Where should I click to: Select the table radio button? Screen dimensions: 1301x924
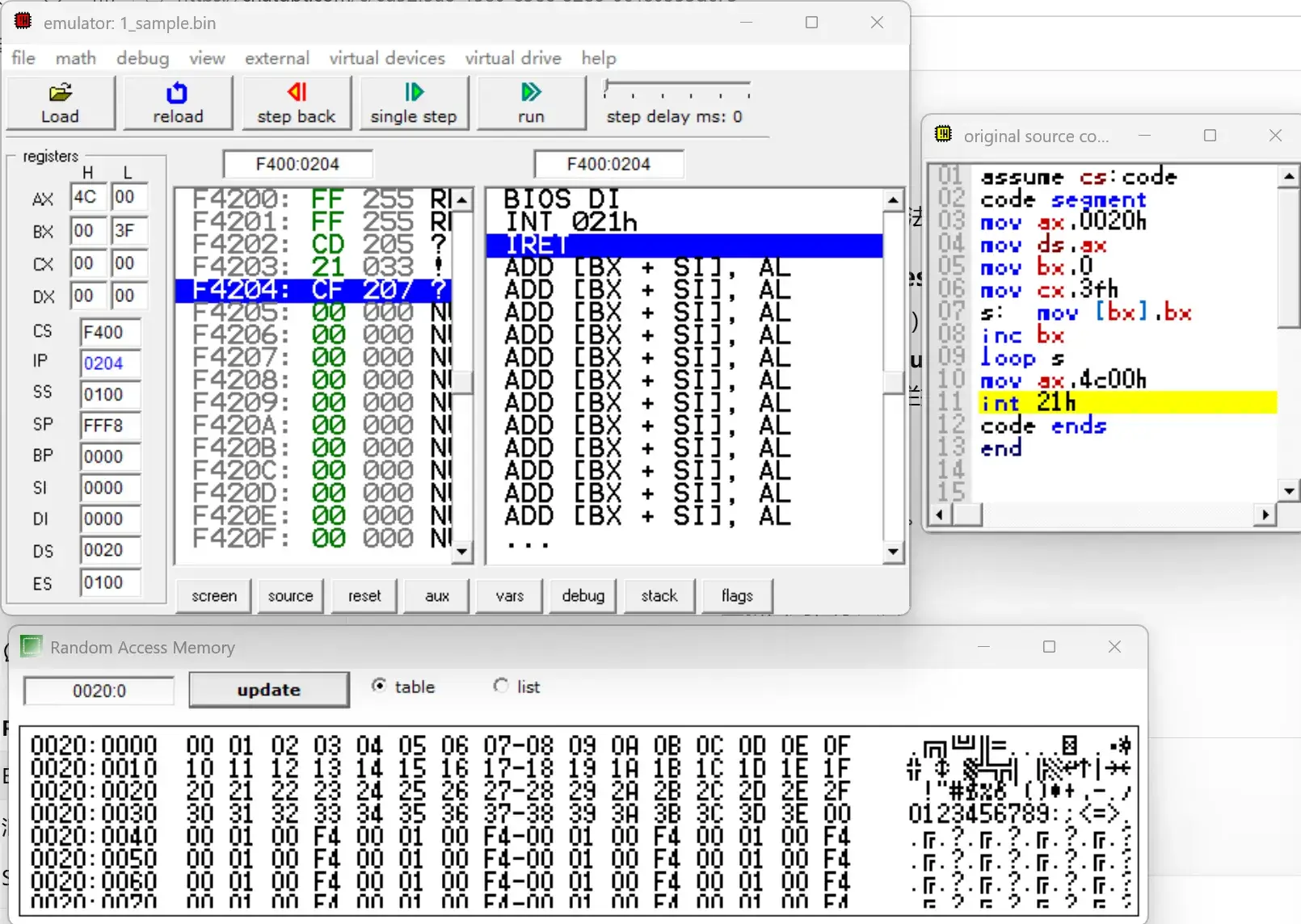point(379,686)
